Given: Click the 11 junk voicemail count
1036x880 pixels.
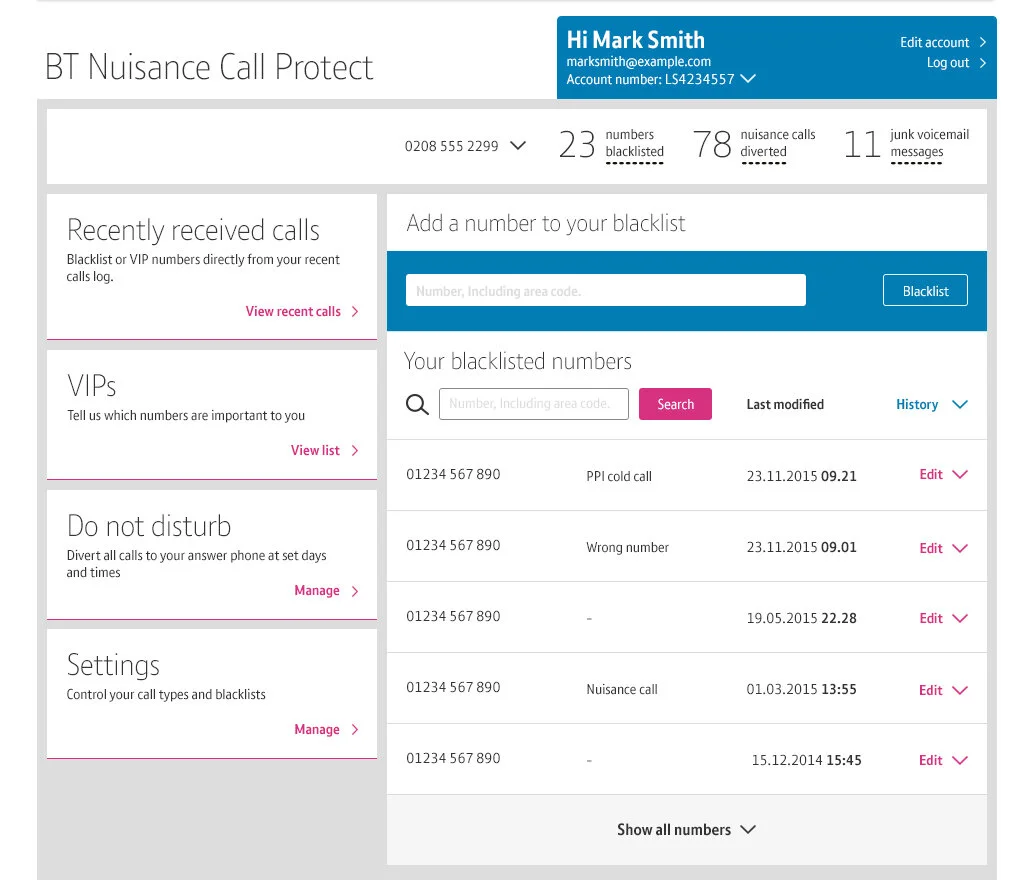Looking at the screenshot, I should [x=862, y=145].
